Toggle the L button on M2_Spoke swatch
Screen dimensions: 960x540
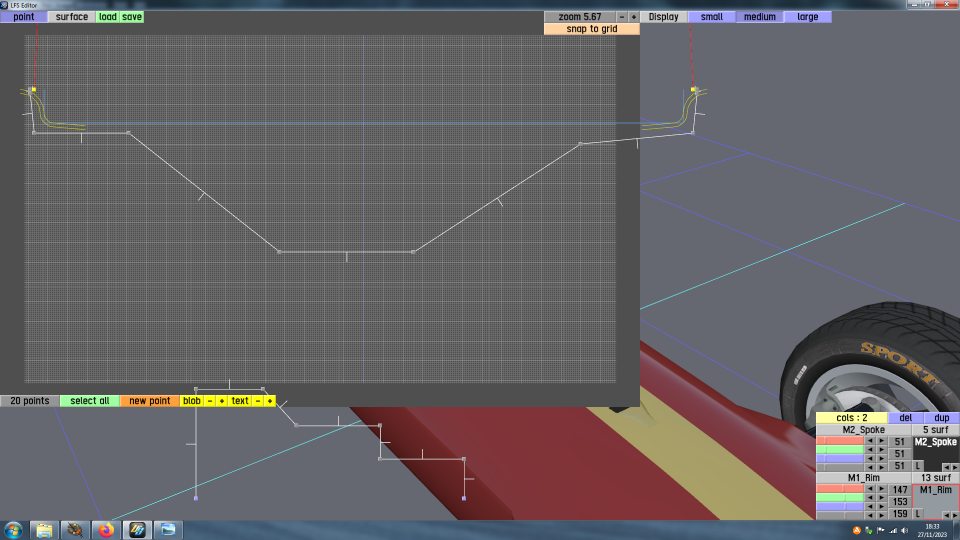[x=918, y=466]
